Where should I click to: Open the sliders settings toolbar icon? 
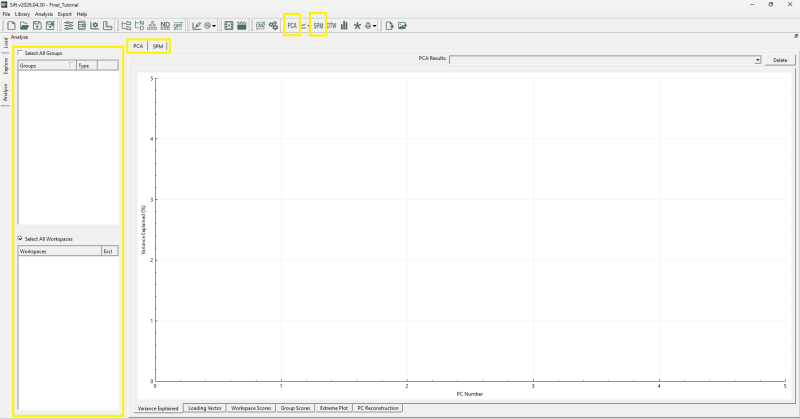pos(68,26)
